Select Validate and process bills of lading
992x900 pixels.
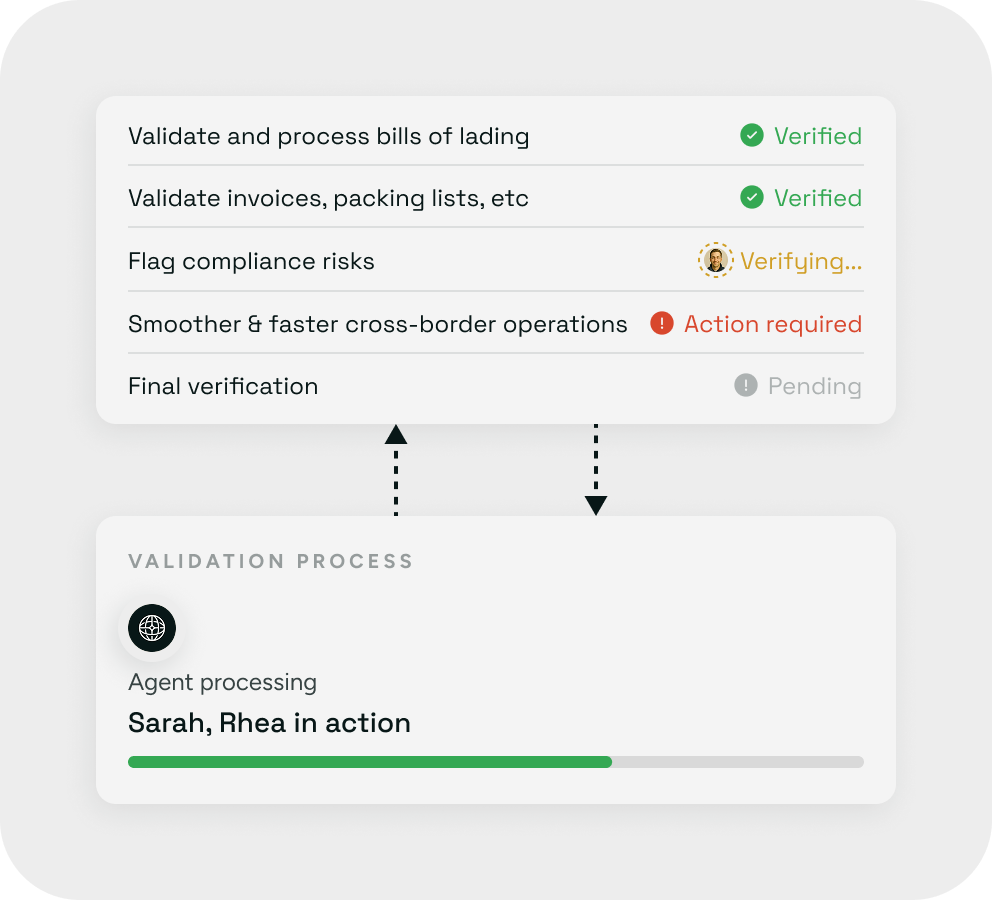[496, 136]
